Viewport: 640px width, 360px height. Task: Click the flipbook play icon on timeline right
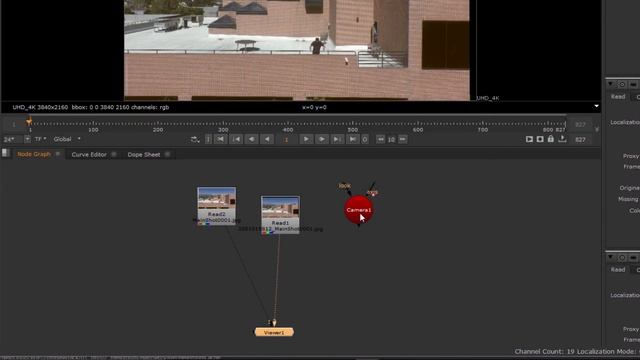click(x=529, y=139)
